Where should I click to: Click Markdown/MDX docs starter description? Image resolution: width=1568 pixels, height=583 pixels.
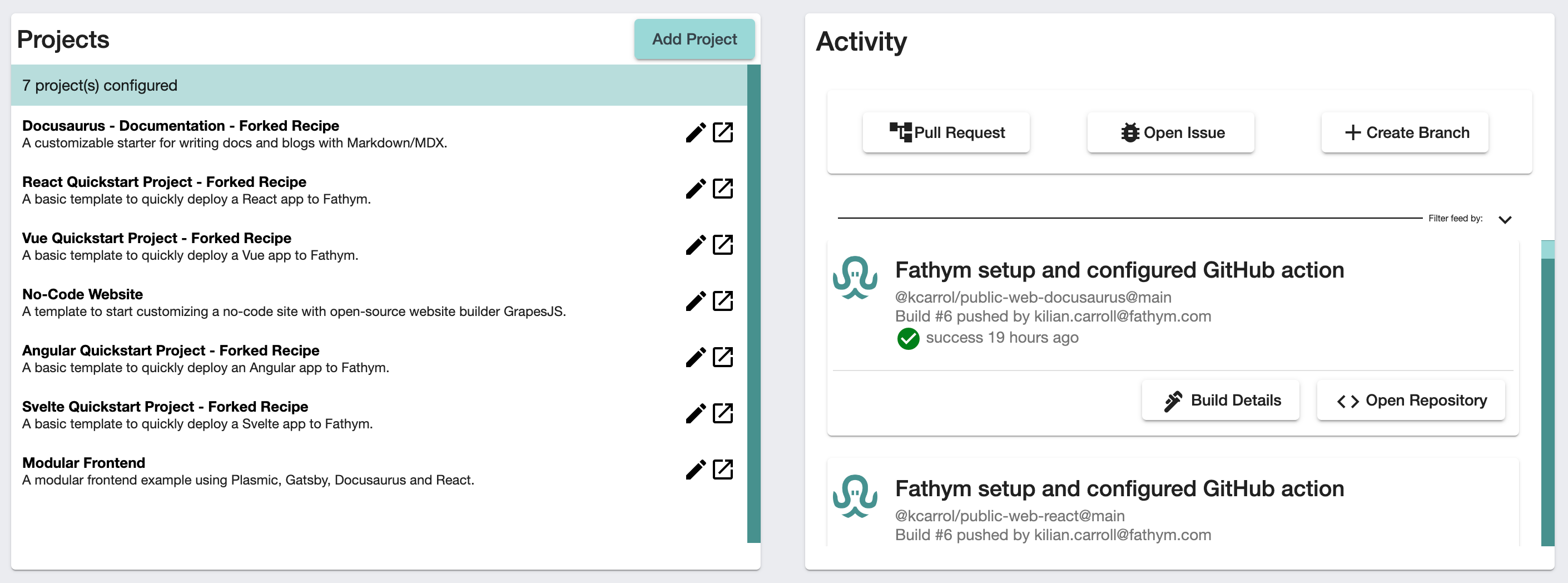(234, 142)
